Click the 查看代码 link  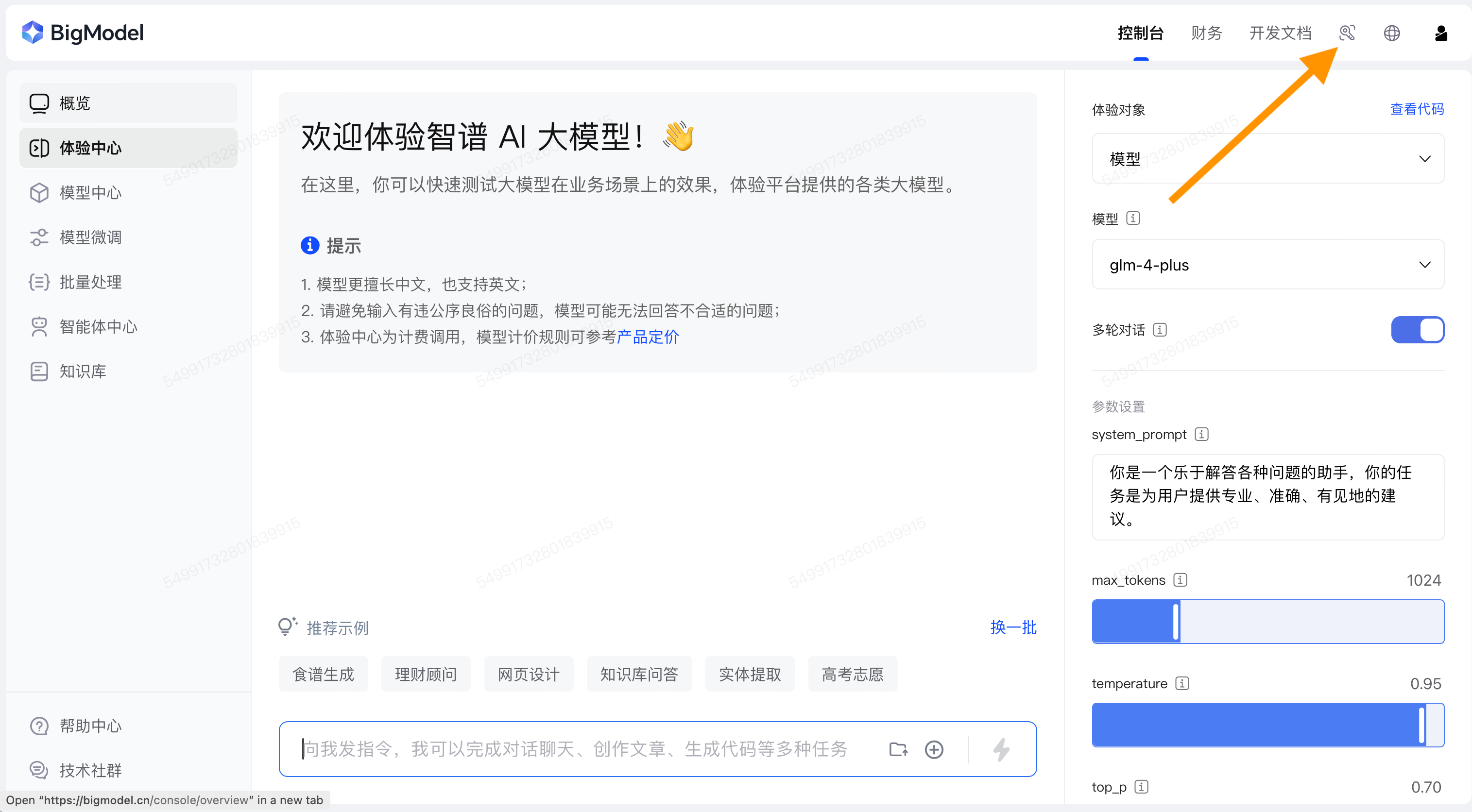click(1417, 109)
